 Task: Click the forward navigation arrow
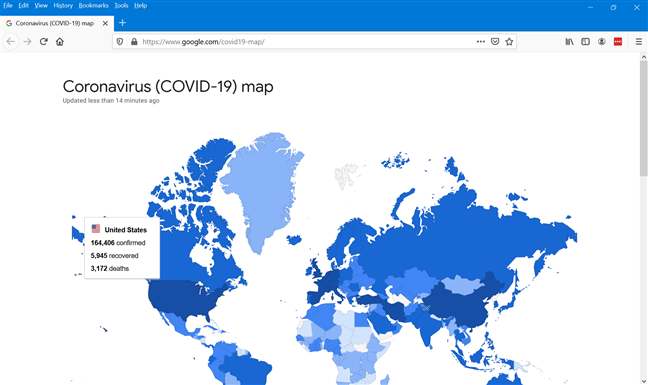click(27, 42)
